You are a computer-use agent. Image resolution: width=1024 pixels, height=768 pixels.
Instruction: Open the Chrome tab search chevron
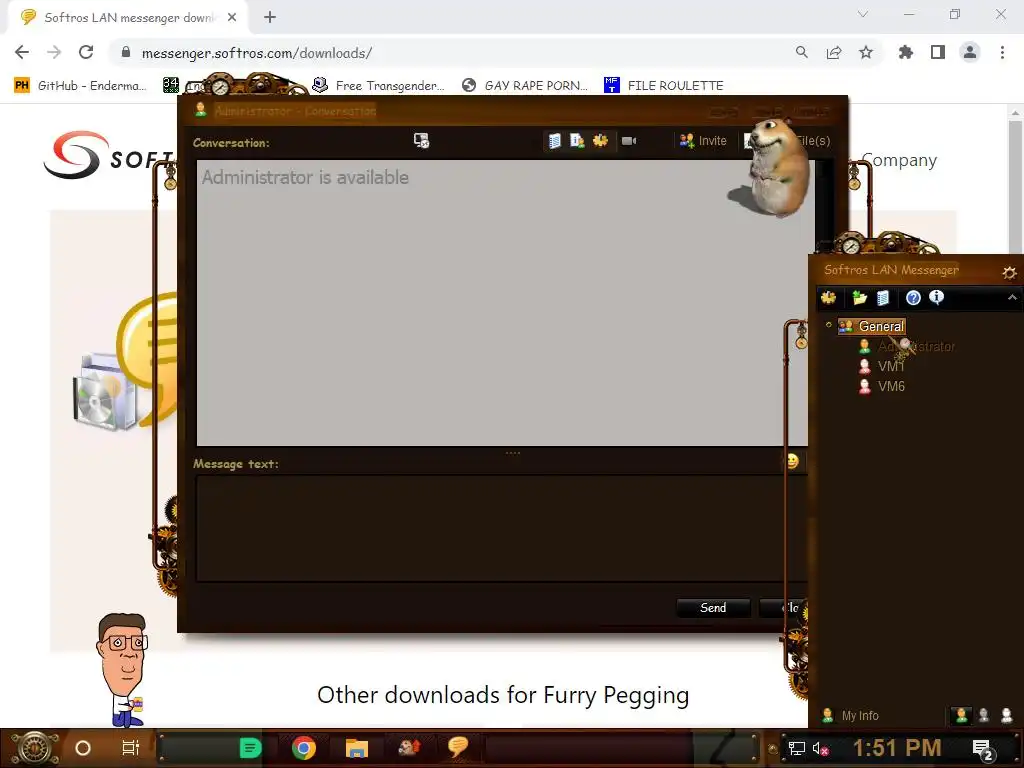click(863, 14)
